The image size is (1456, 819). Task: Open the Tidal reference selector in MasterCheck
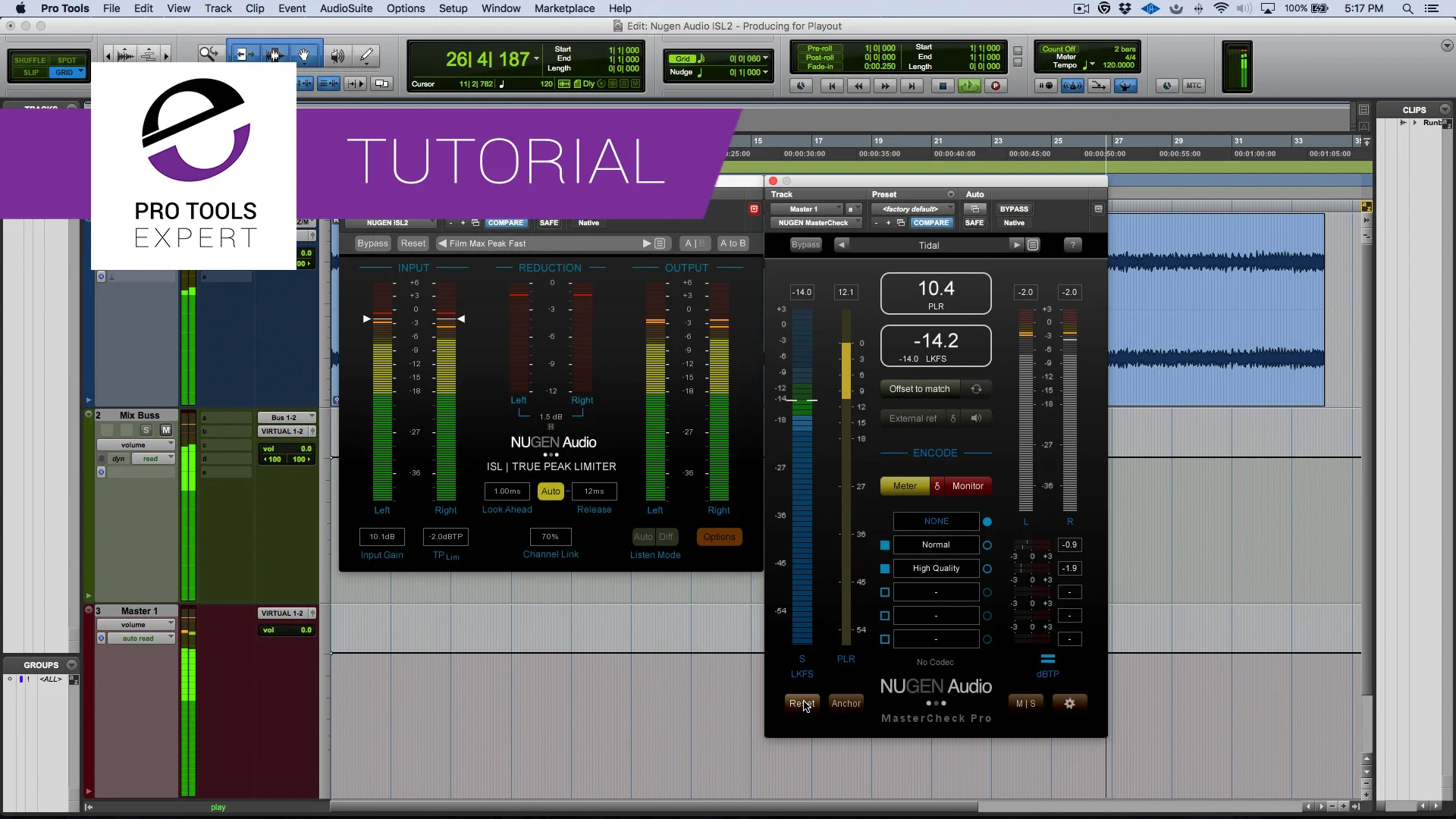929,244
